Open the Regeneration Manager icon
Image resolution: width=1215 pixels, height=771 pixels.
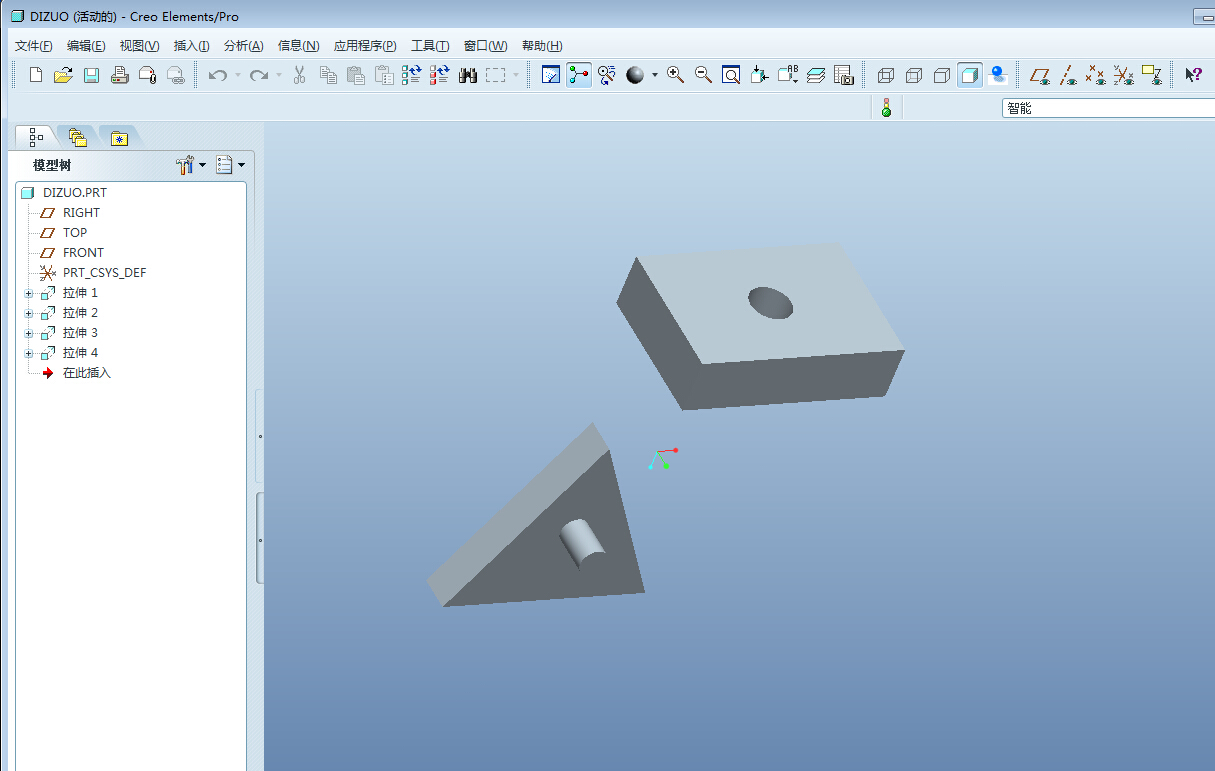439,75
